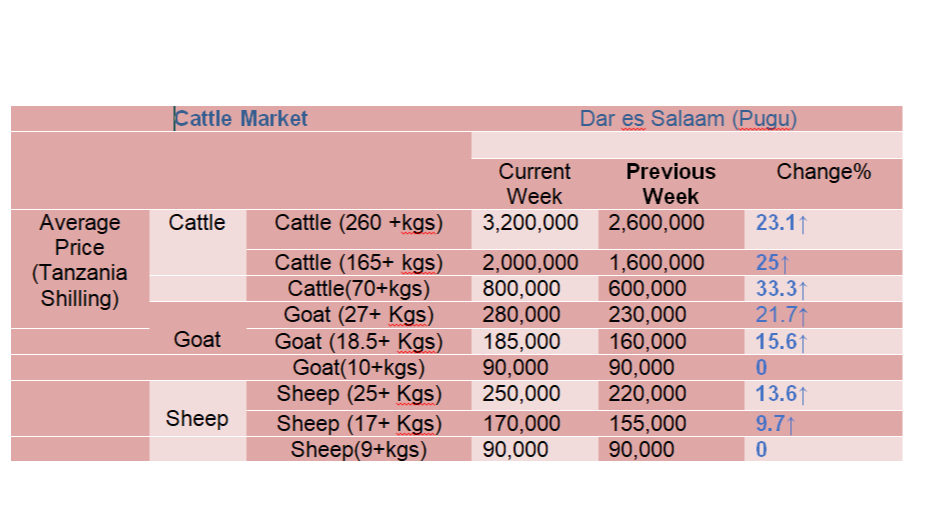Screen dimensions: 931x524
Task: Click the Goat (27+ Kgs) row label
Action: click(x=359, y=315)
